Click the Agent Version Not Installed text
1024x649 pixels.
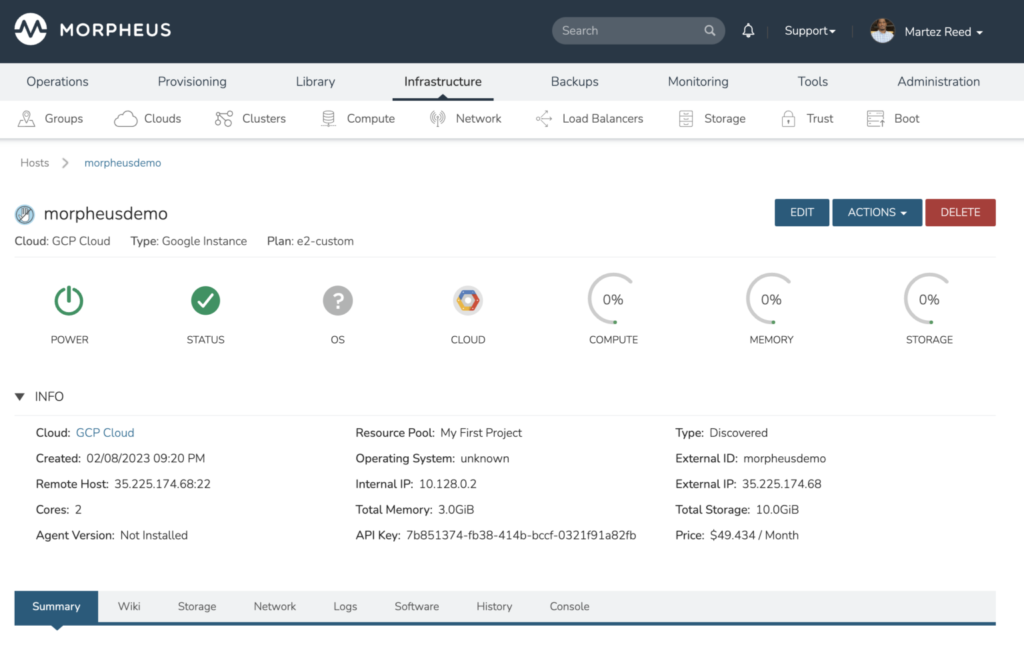[x=154, y=535]
